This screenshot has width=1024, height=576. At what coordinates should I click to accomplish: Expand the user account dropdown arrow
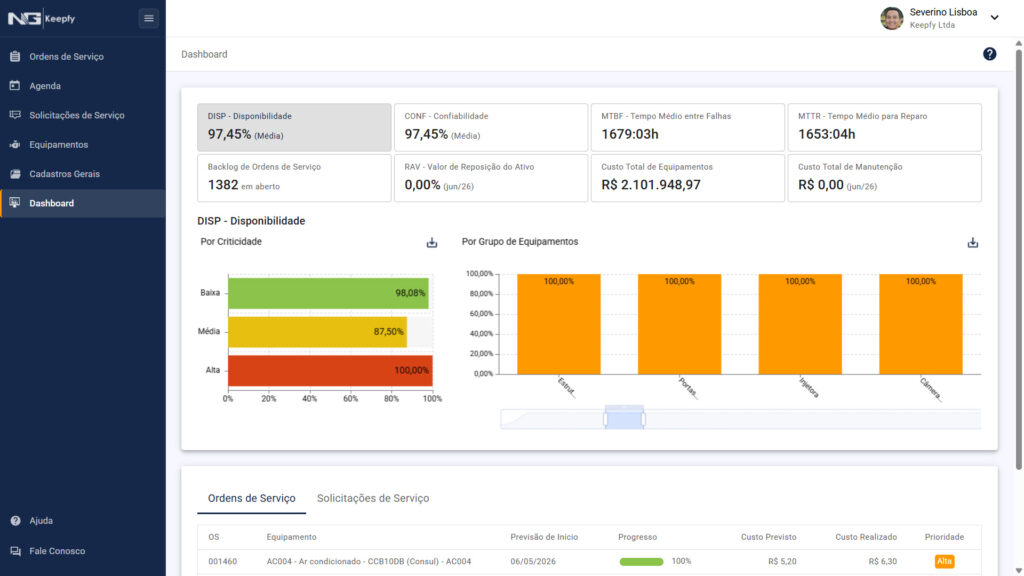click(994, 18)
